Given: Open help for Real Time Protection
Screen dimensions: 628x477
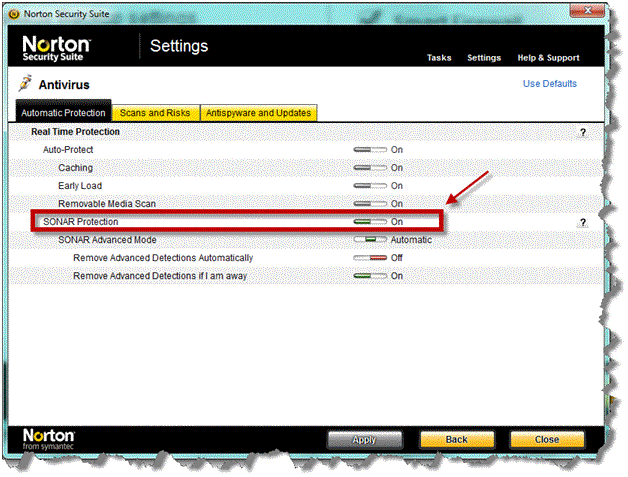Looking at the screenshot, I should pos(583,132).
